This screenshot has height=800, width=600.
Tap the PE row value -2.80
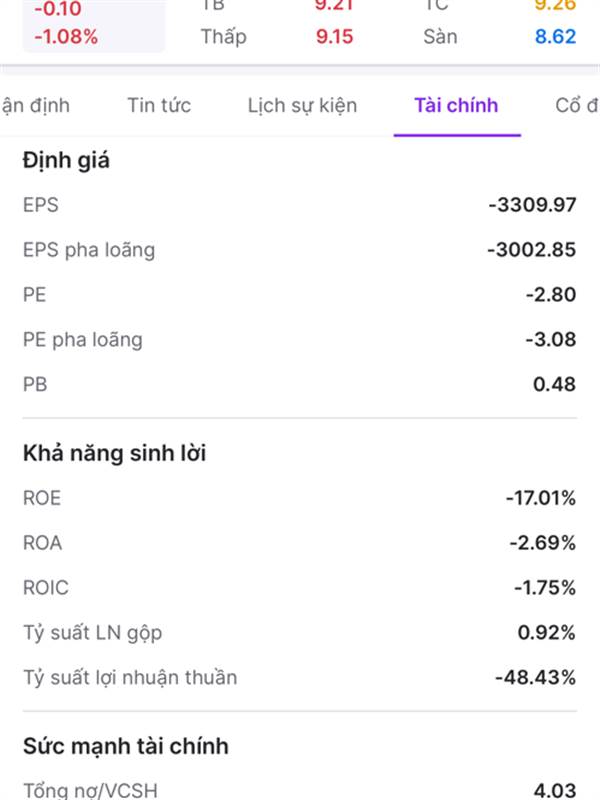pyautogui.click(x=551, y=294)
